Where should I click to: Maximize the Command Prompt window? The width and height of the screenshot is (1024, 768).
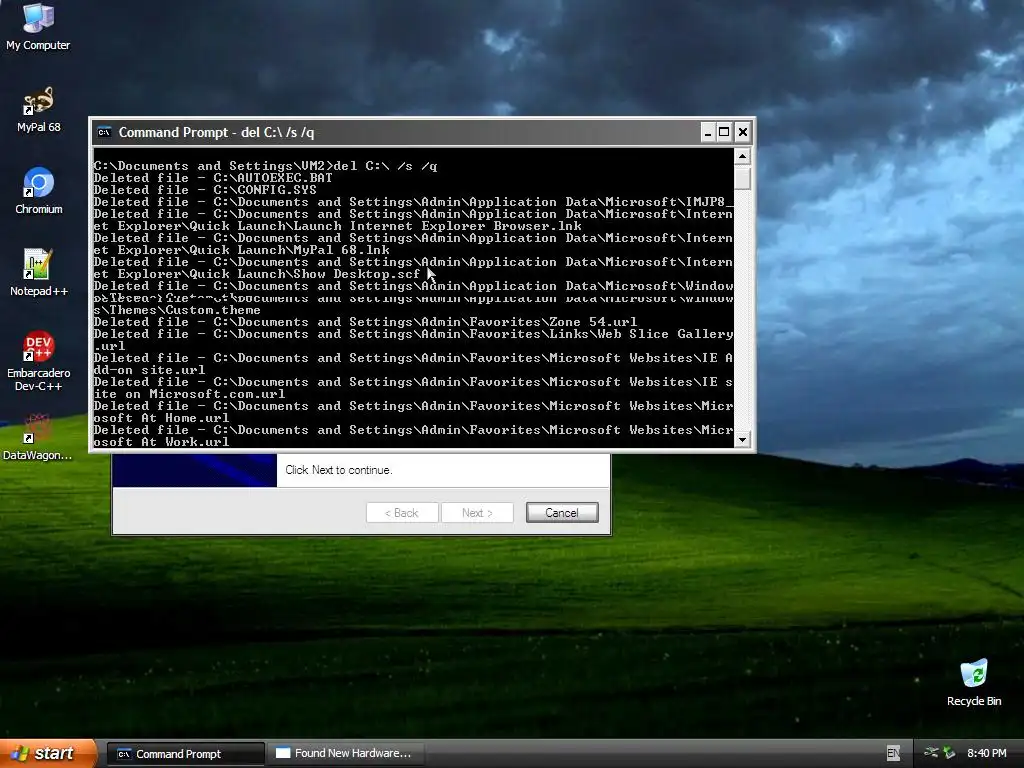click(724, 133)
